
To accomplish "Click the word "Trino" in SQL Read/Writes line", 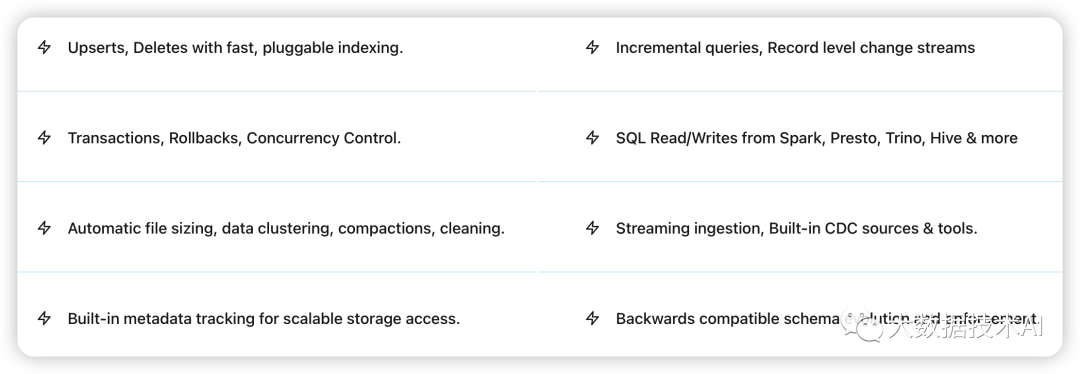I will coord(904,138).
